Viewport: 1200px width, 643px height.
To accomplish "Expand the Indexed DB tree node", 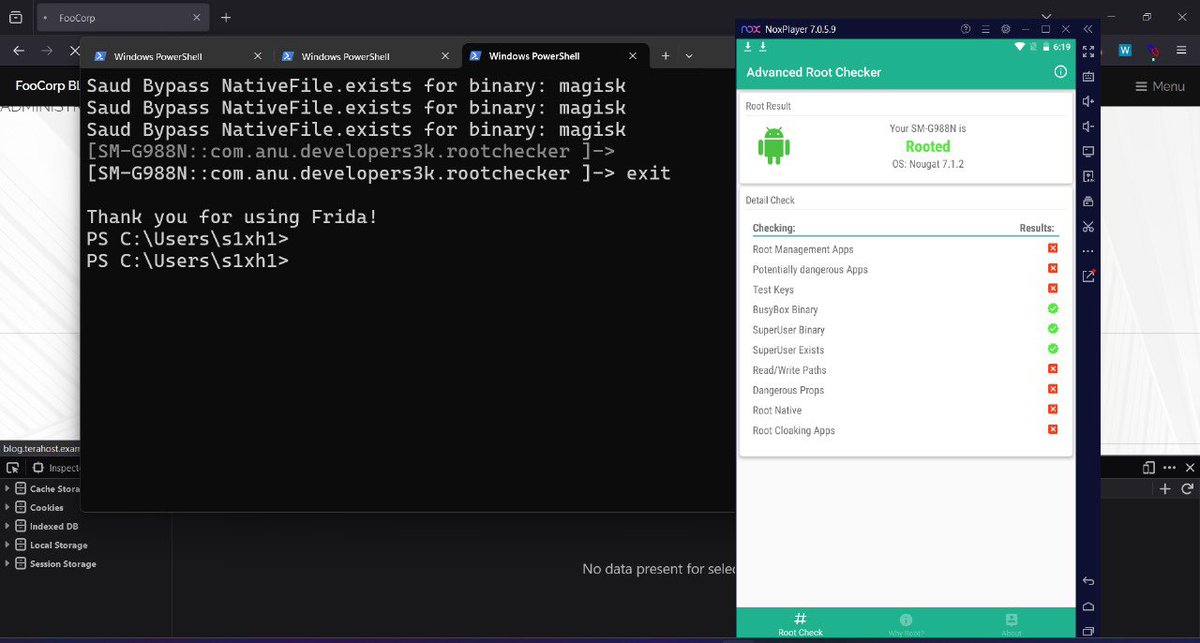I will coord(8,527).
